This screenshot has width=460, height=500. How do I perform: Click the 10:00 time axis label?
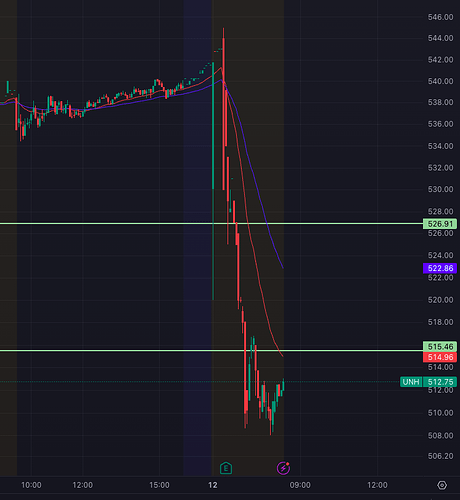(x=31, y=485)
